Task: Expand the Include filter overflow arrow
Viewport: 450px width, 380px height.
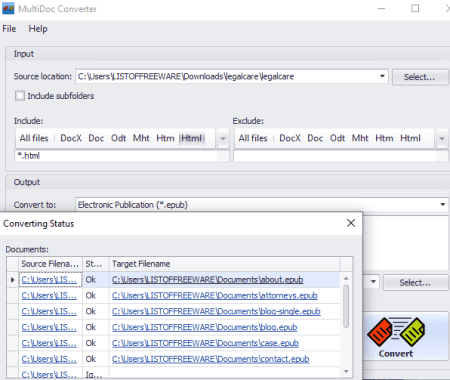Action: (x=223, y=138)
